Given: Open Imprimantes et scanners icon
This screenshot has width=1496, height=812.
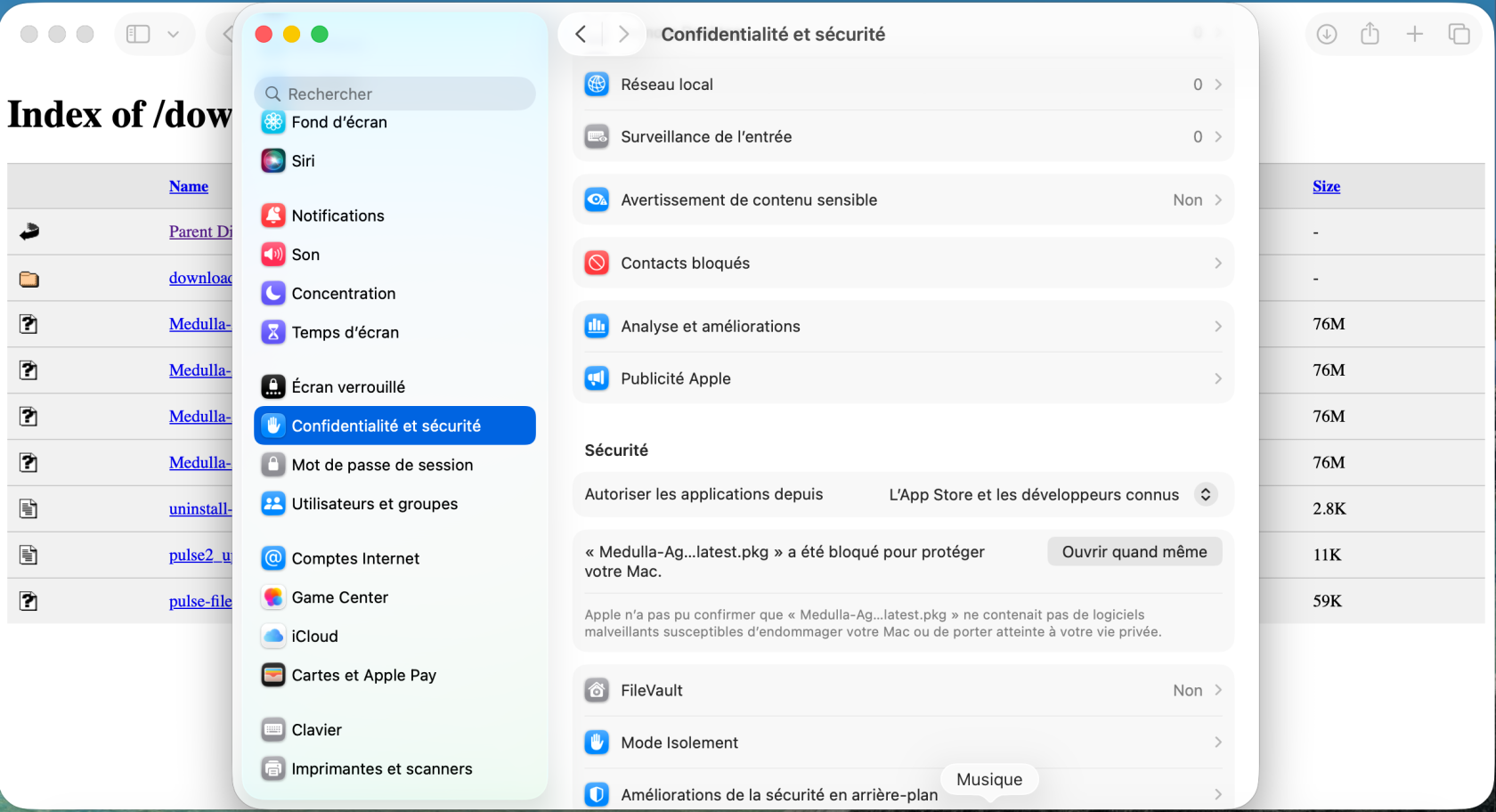Looking at the screenshot, I should click(x=273, y=768).
